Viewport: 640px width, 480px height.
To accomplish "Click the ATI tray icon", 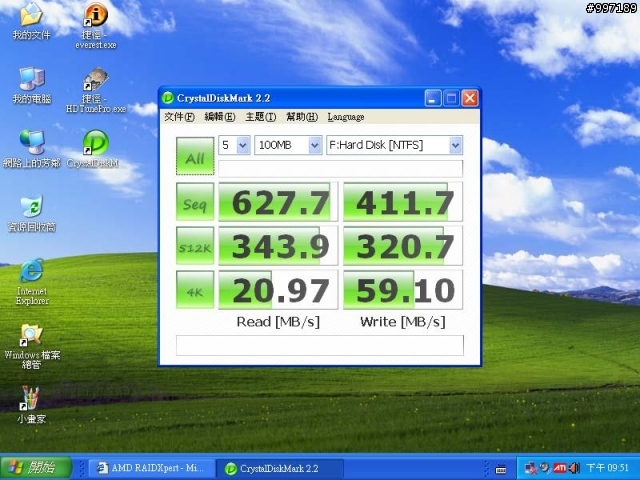I will [x=560, y=468].
